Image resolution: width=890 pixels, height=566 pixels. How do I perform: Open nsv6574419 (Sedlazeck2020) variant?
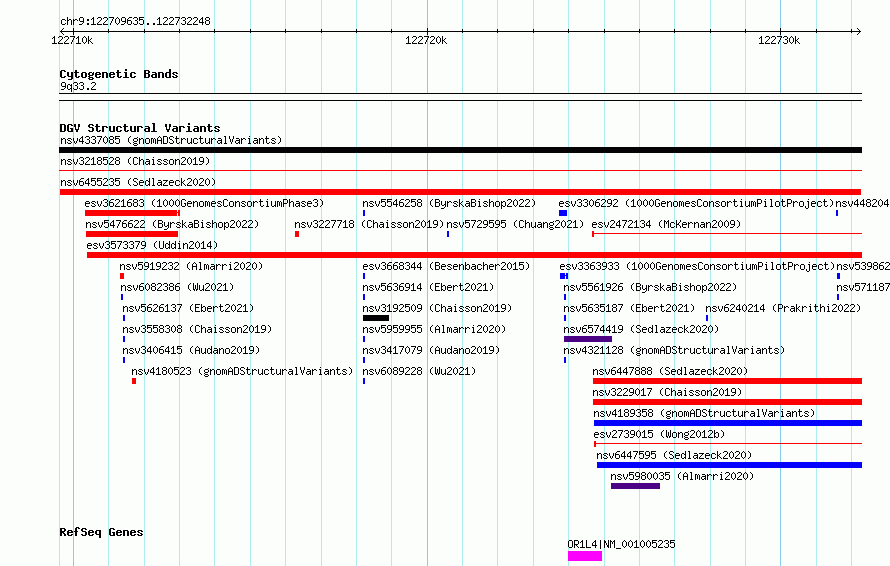point(641,329)
